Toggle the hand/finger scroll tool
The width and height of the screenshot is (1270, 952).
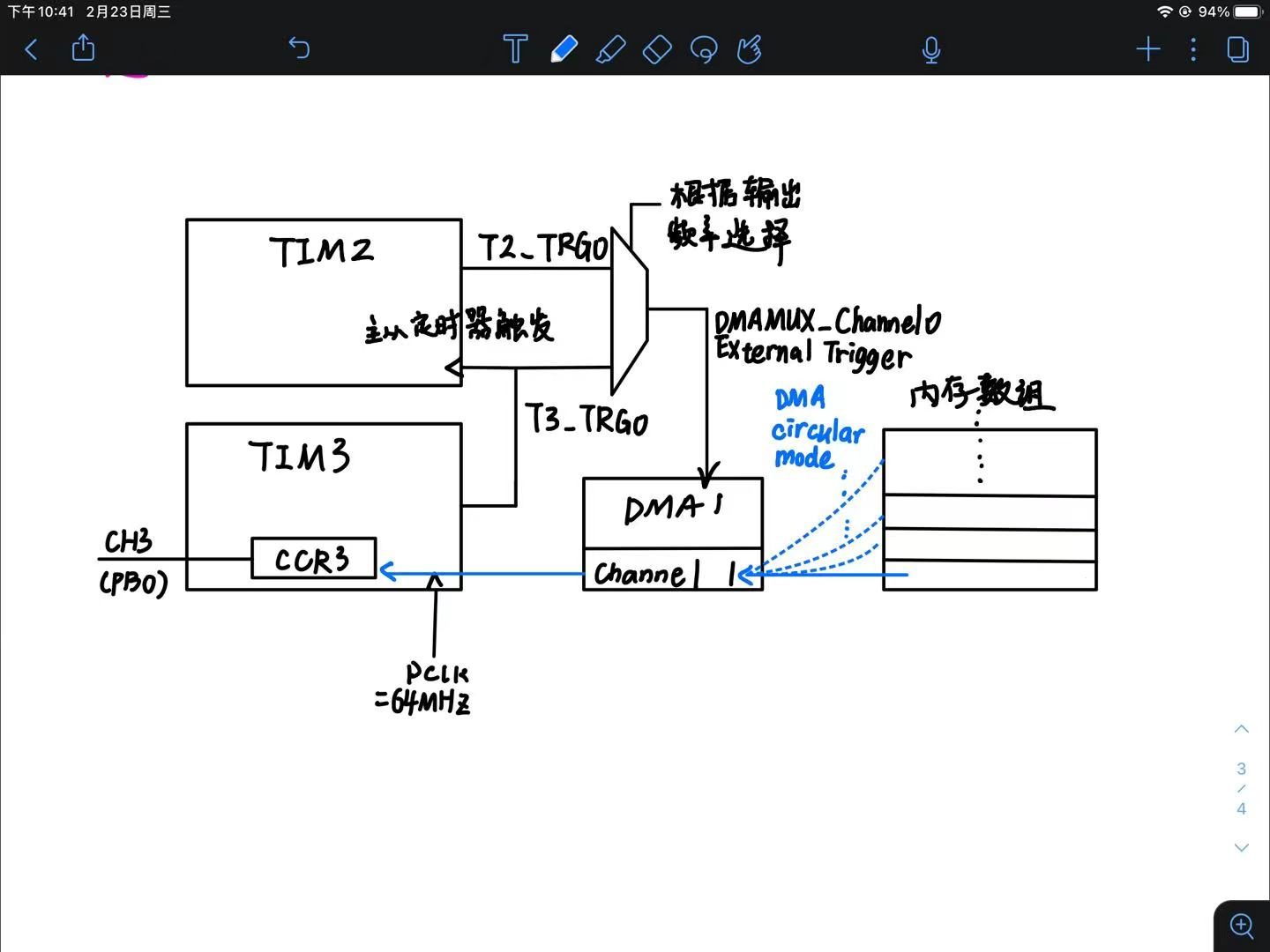pyautogui.click(x=750, y=49)
